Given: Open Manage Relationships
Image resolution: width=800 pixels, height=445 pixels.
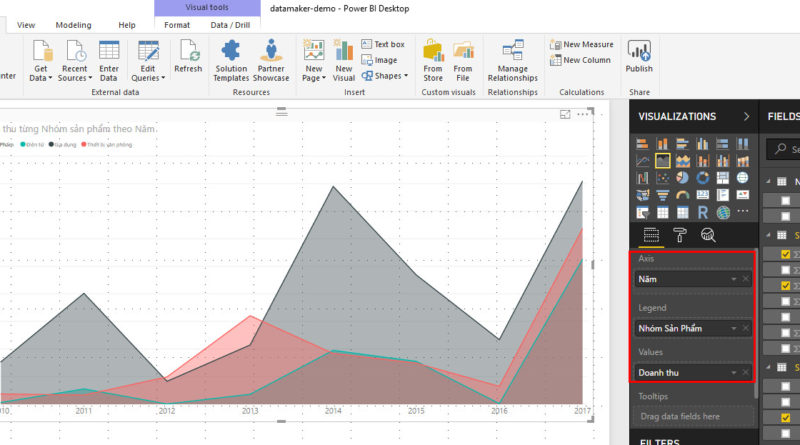Looking at the screenshot, I should (512, 61).
